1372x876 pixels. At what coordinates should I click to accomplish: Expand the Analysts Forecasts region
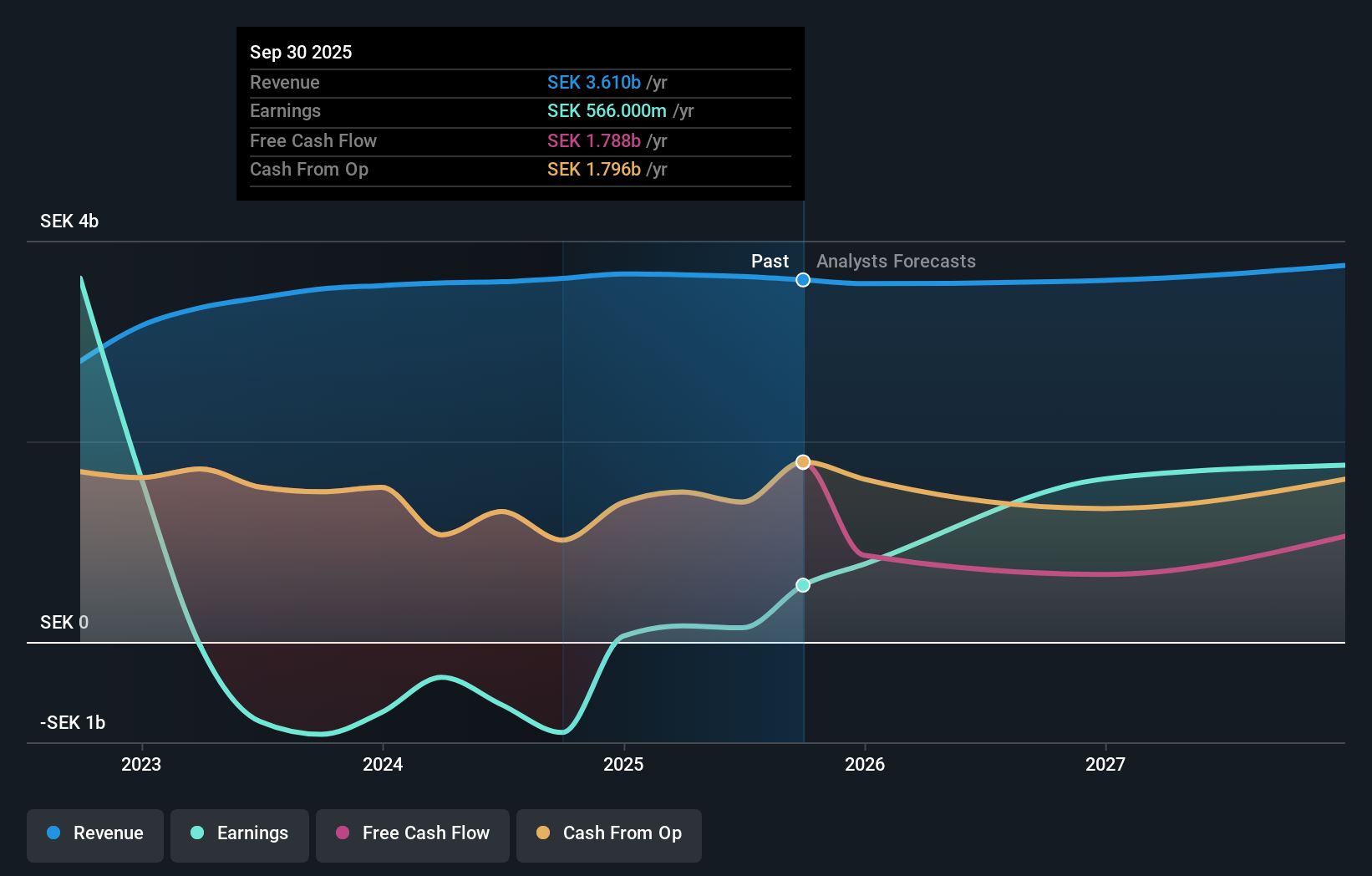coord(895,261)
